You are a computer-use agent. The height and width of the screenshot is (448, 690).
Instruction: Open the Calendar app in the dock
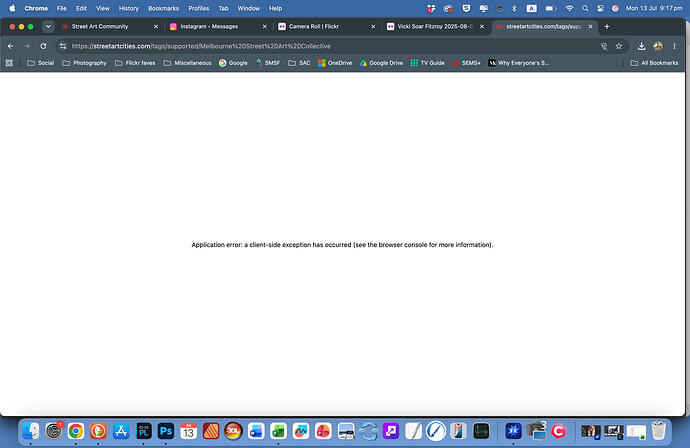tap(188, 431)
